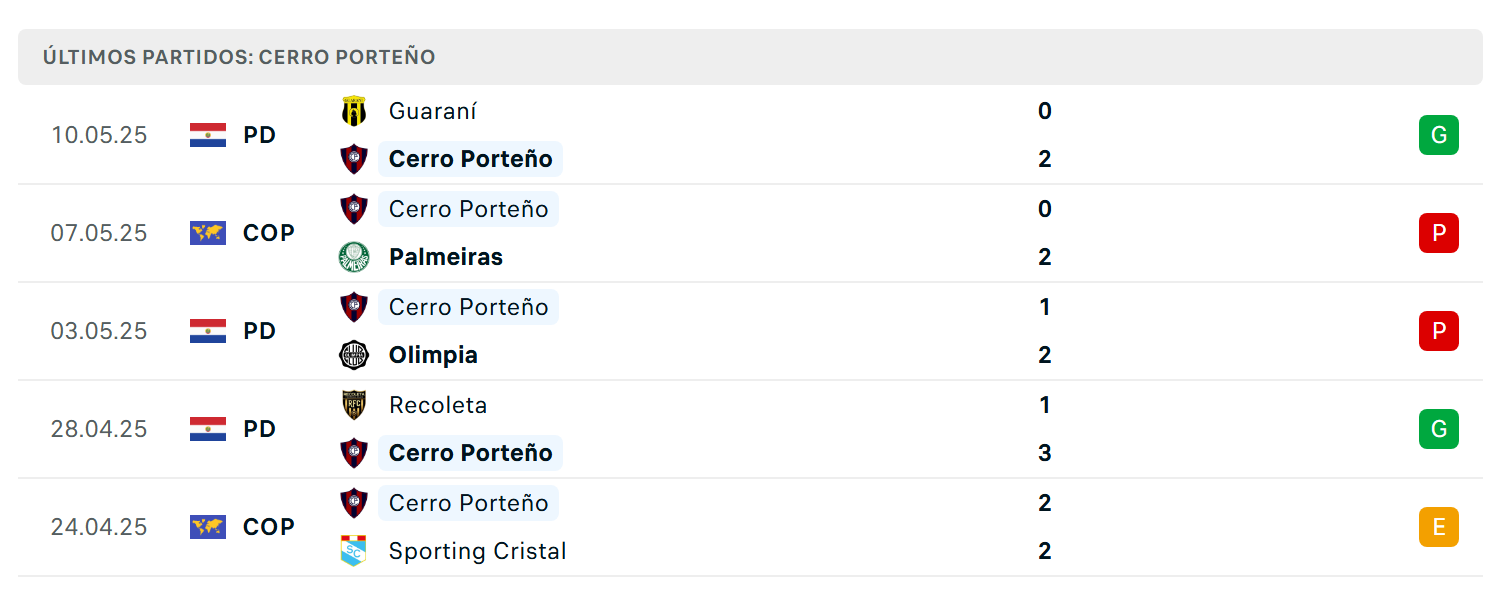Screen dimensions: 1498x594
Task: Click the Recoleta club crest icon
Action: click(354, 405)
